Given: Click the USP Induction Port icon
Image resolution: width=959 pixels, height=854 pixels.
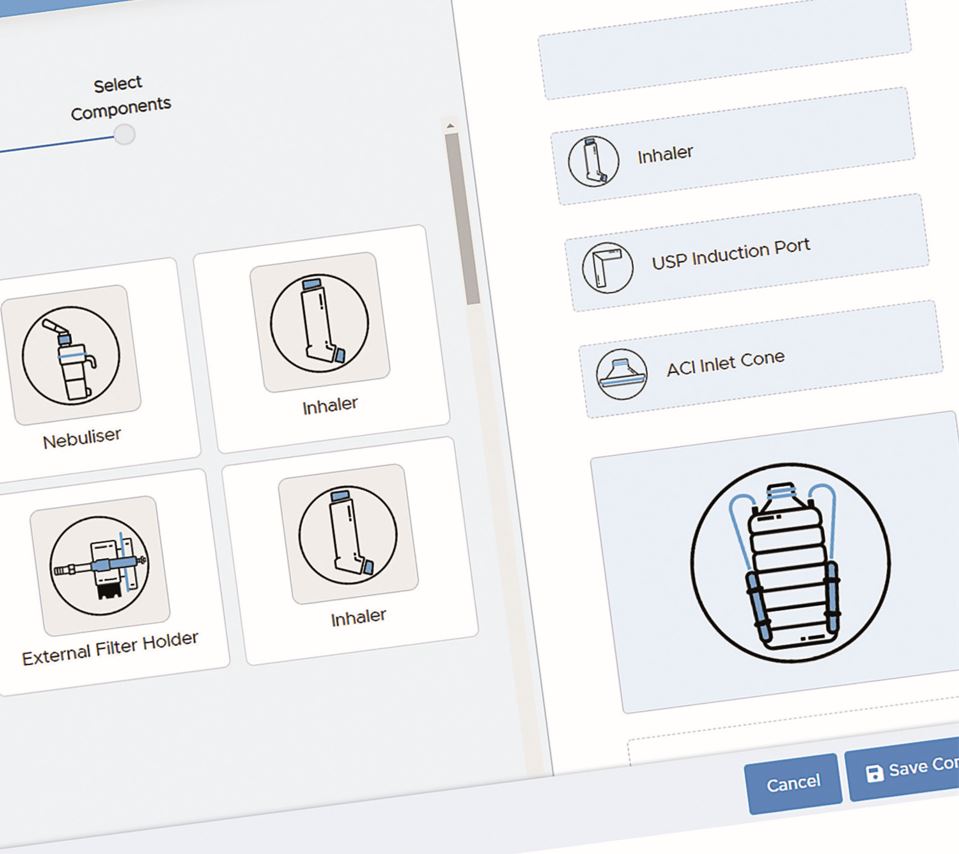Looking at the screenshot, I should pos(607,268).
